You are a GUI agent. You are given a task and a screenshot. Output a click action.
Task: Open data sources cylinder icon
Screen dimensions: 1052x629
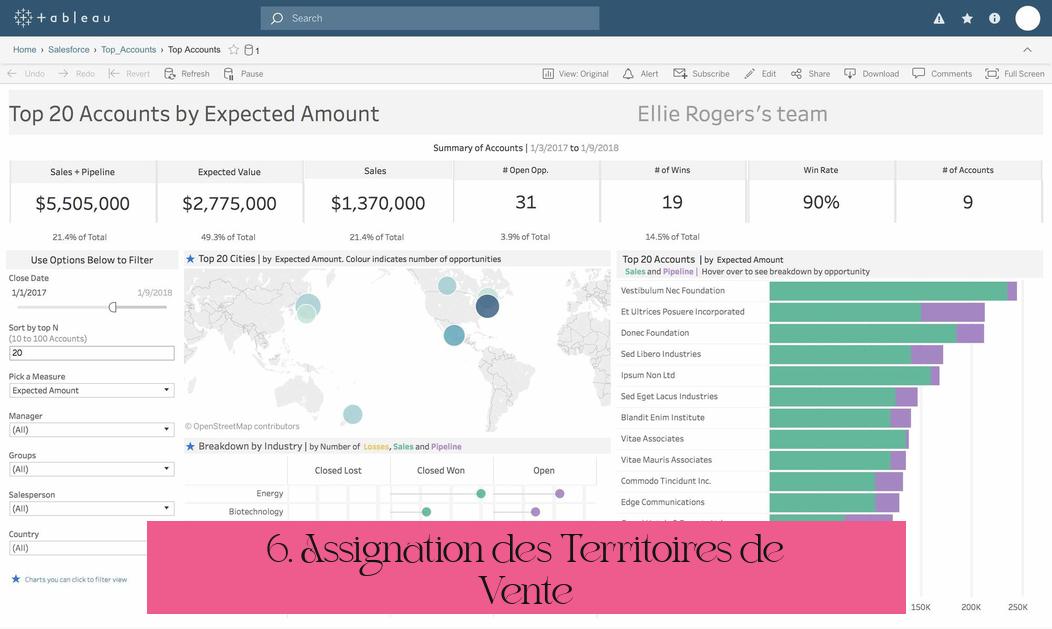click(248, 50)
